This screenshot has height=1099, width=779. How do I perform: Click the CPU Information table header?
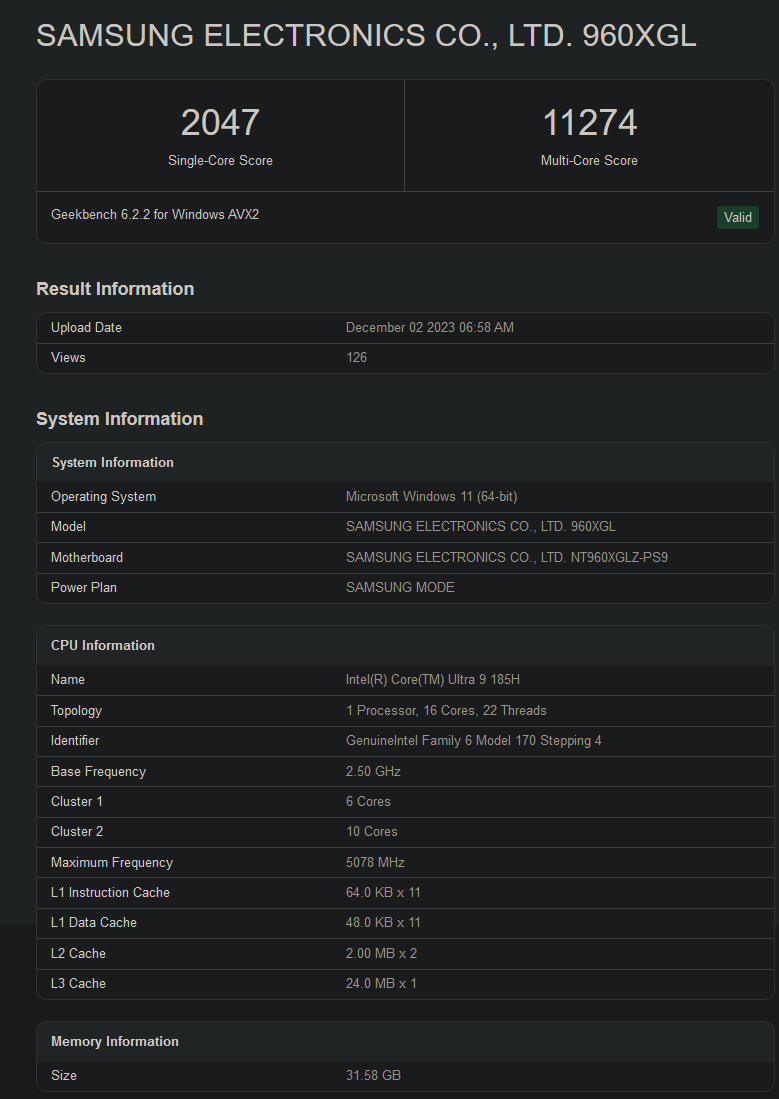[102, 646]
